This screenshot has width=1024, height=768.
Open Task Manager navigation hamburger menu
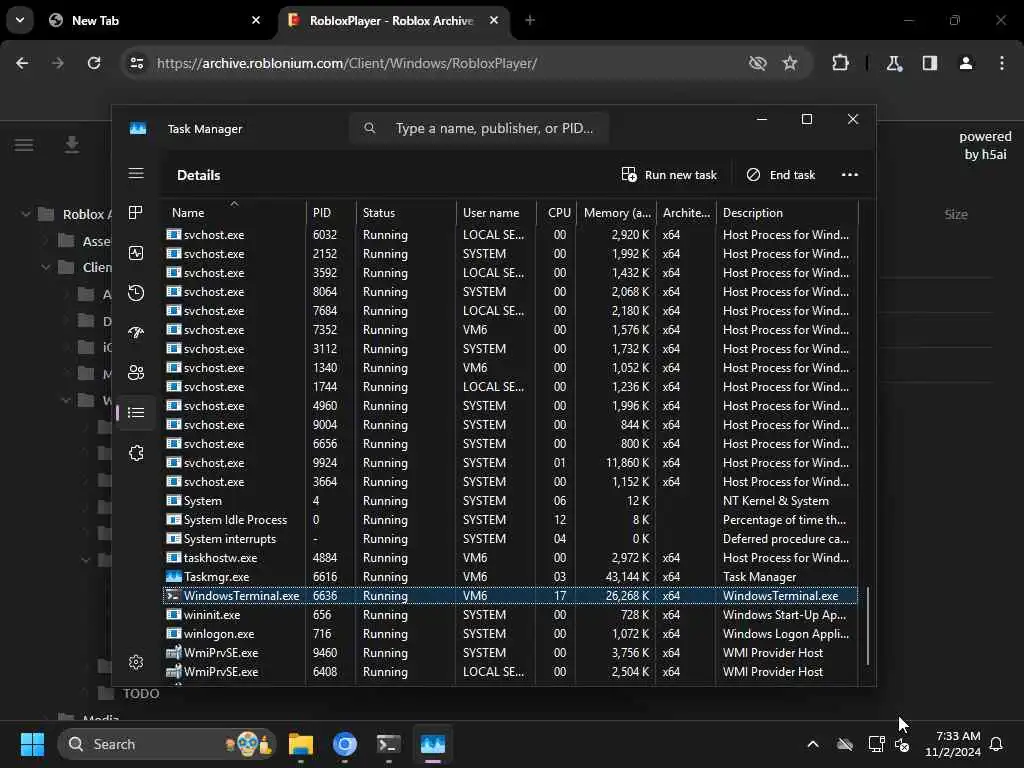(136, 173)
